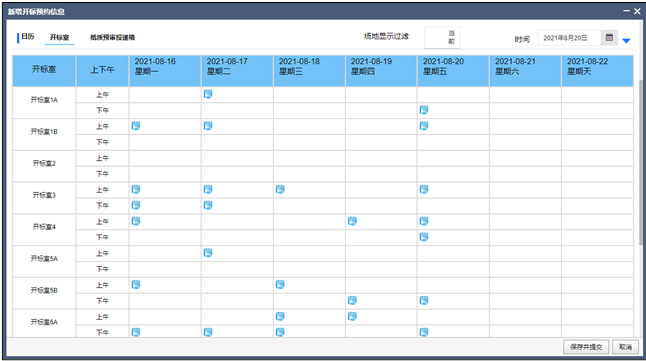View 开标室4 上午 booking on 2021-08-19

[352, 221]
